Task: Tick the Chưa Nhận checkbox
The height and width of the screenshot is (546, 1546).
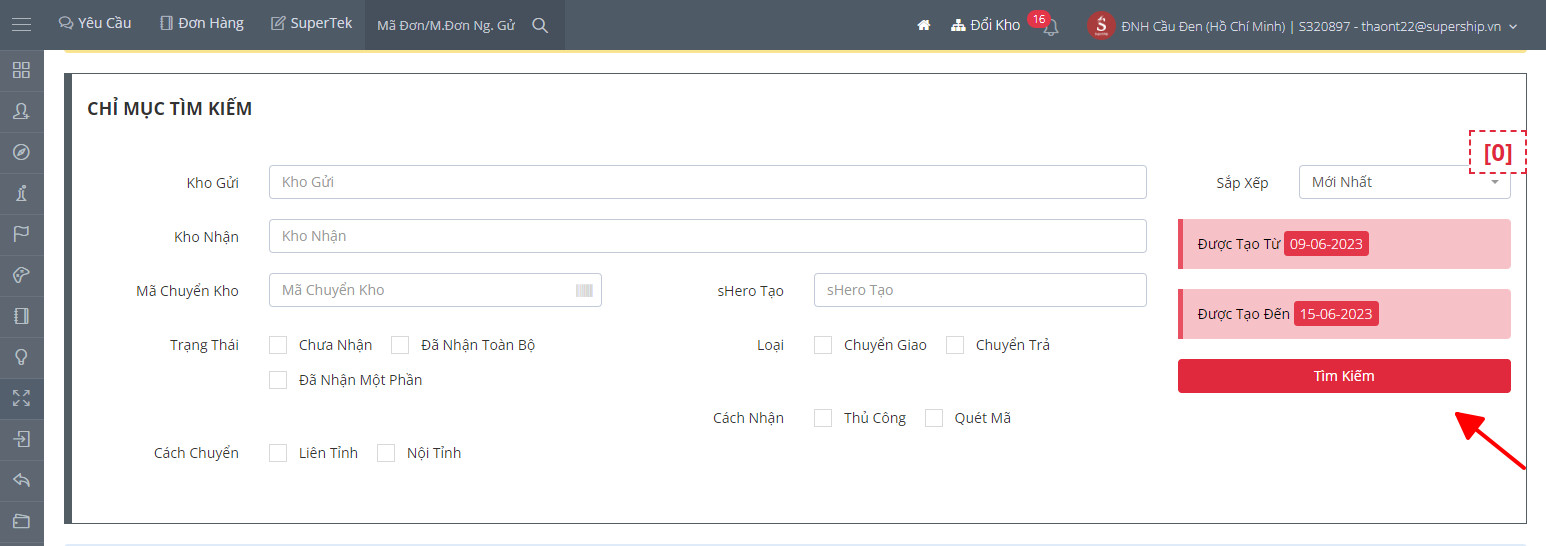Action: 278,345
